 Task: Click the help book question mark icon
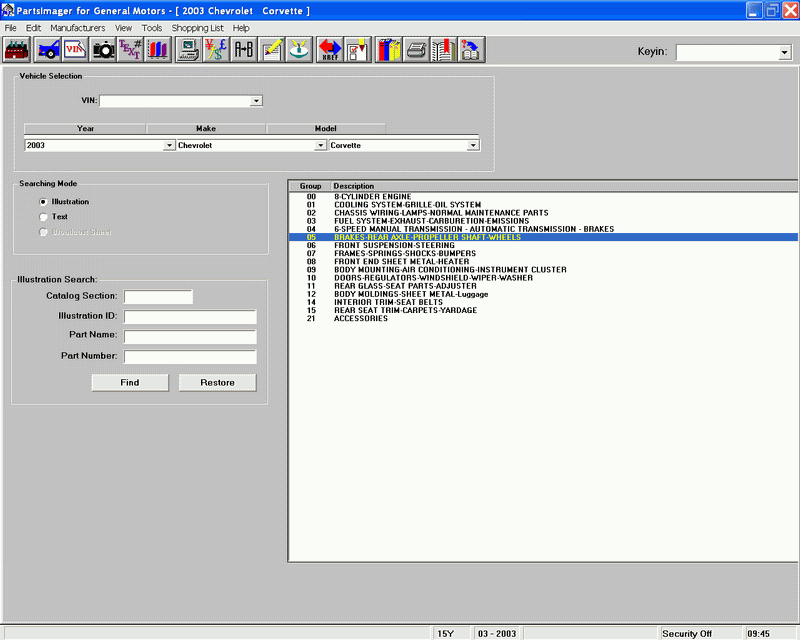tap(471, 50)
